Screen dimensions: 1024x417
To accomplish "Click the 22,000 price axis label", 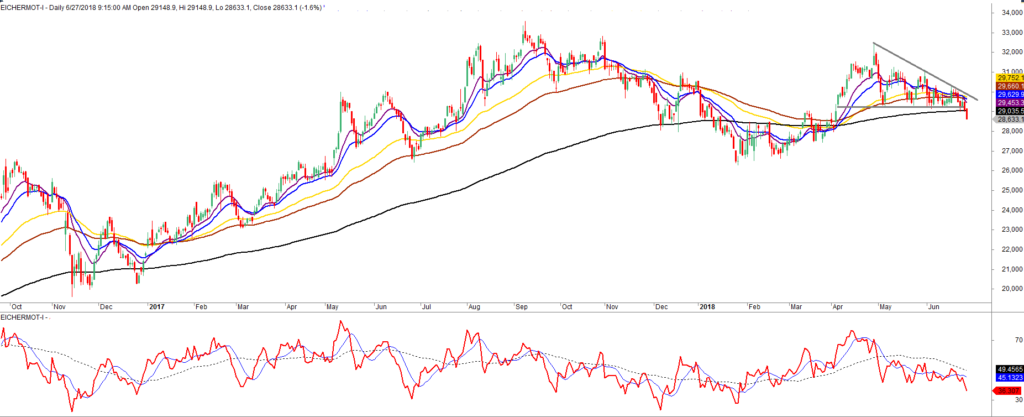I will pos(1010,249).
